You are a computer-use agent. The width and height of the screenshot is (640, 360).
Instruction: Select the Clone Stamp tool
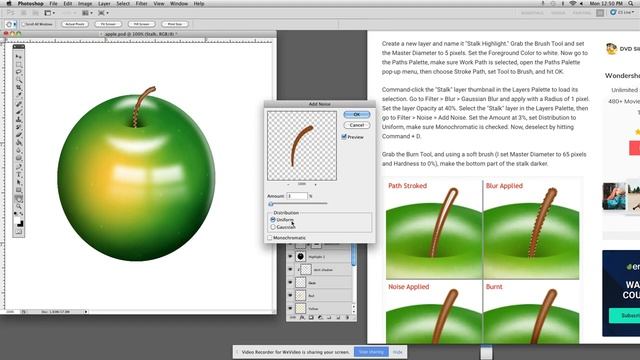click(x=18, y=119)
